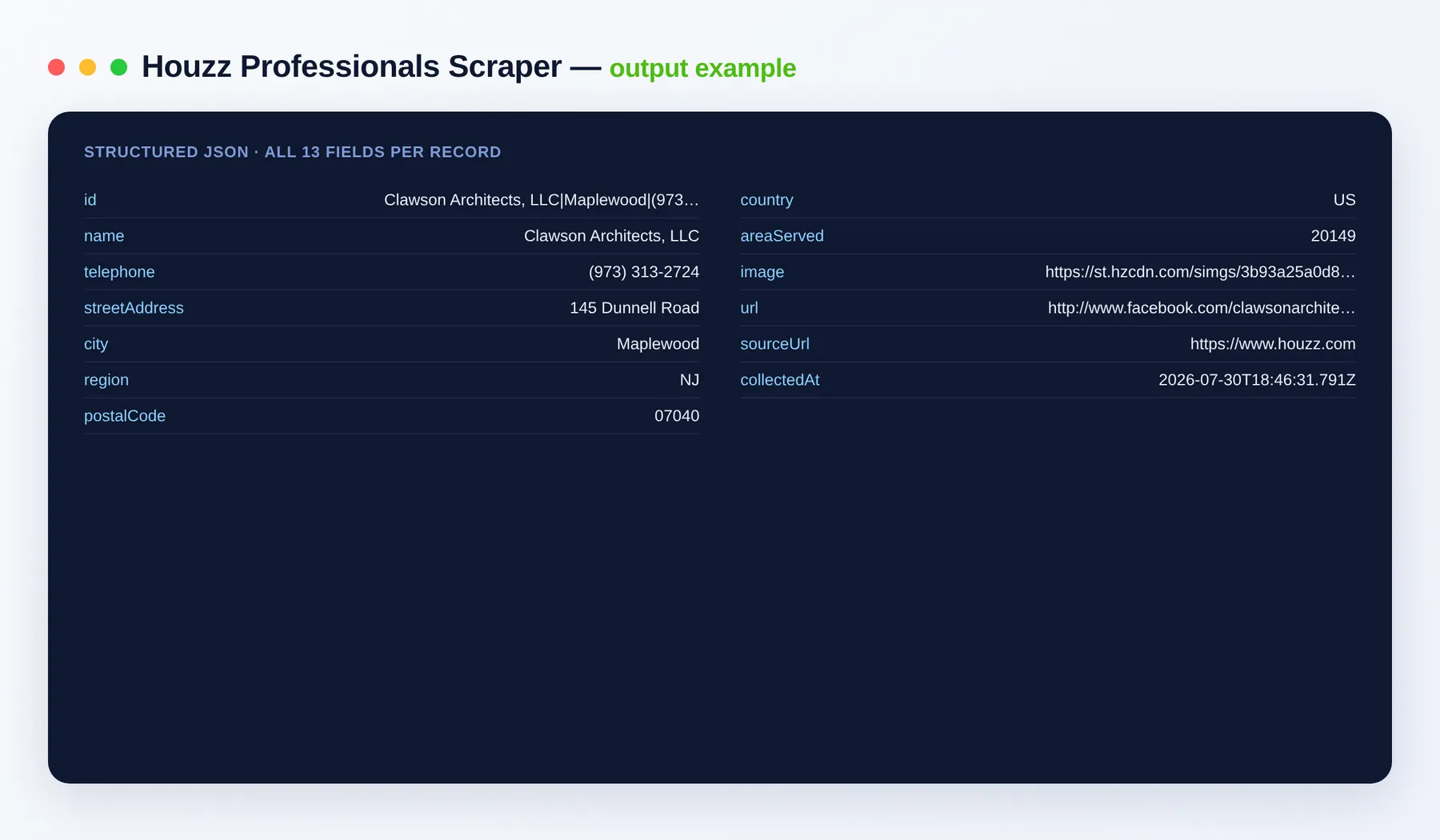1440x840 pixels.
Task: Click the yellow minimize dot
Action: click(87, 67)
